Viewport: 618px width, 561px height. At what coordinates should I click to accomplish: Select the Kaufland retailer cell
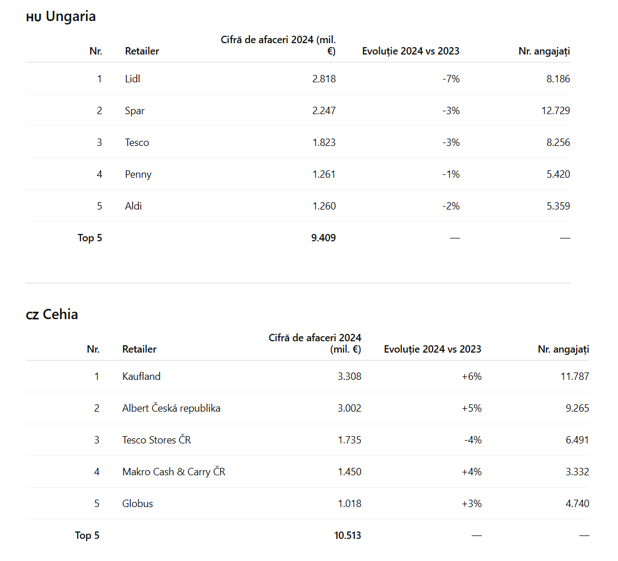(x=141, y=376)
